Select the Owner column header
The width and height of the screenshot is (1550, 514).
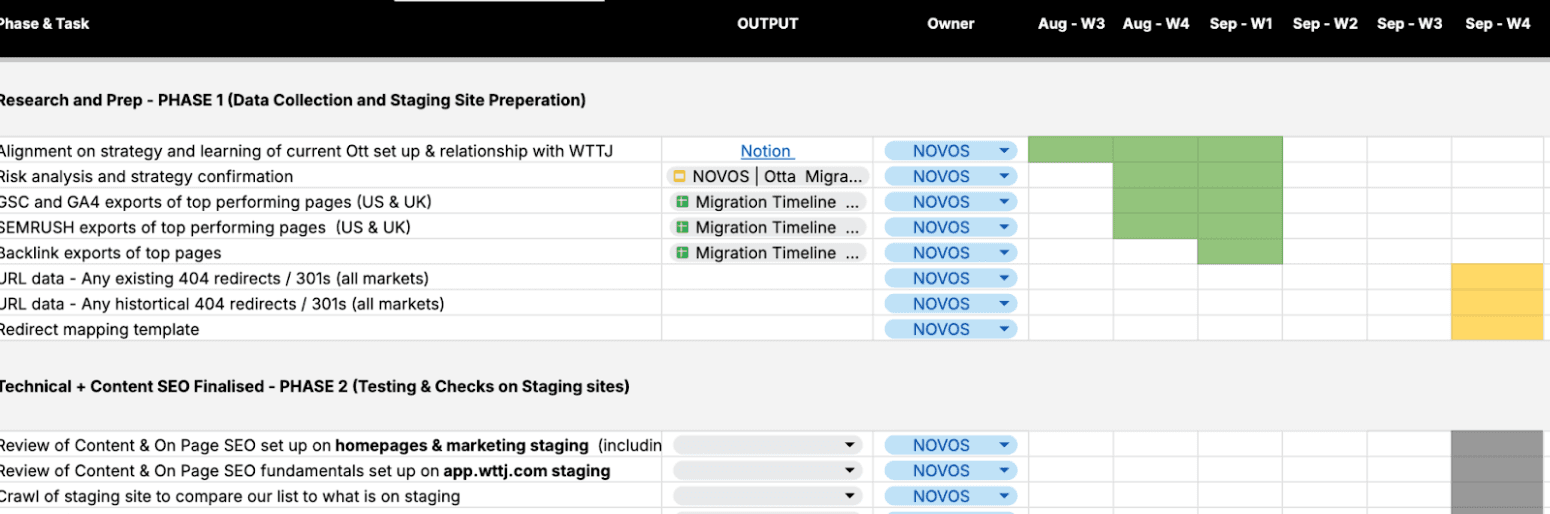tap(950, 24)
